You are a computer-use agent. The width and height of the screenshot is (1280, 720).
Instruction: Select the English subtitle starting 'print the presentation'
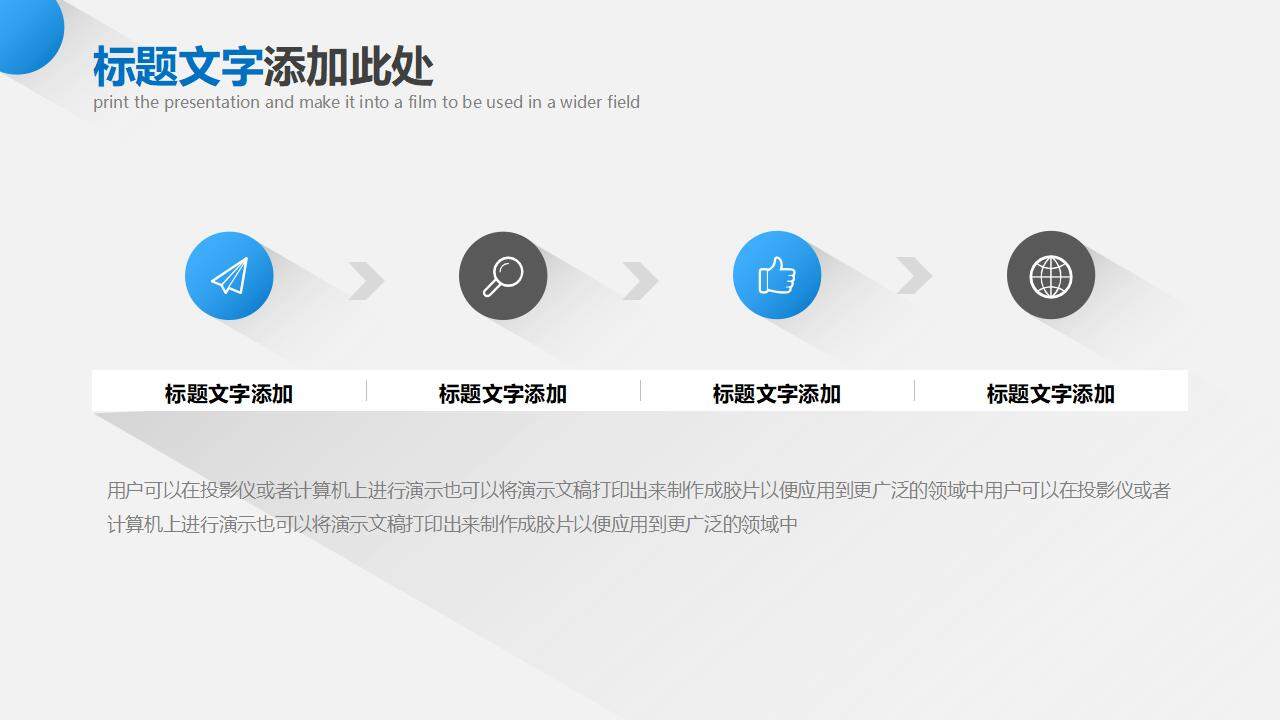[366, 102]
